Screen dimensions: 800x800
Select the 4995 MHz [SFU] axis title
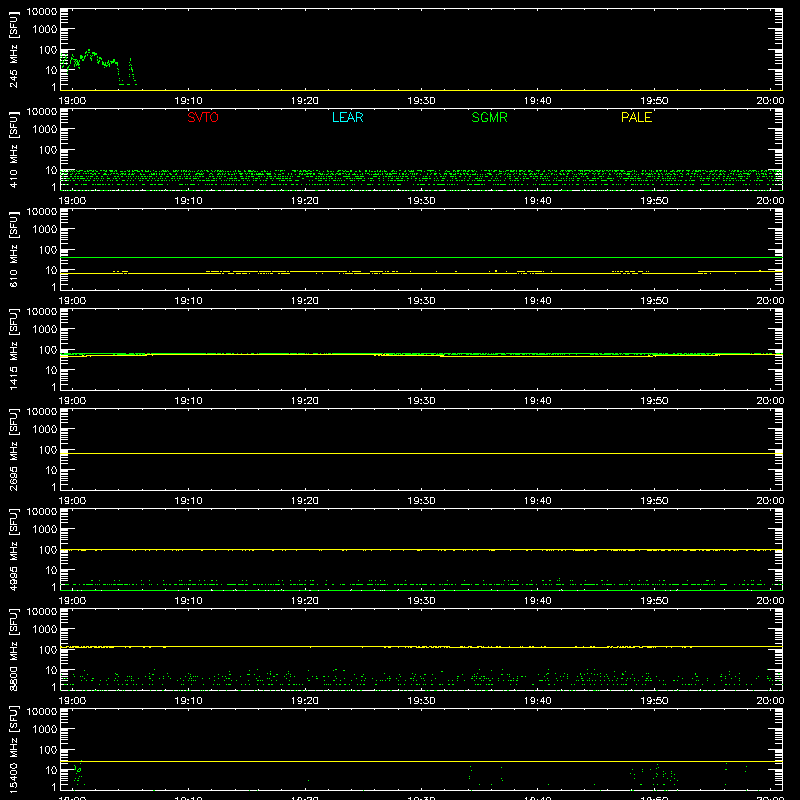click(x=13, y=549)
